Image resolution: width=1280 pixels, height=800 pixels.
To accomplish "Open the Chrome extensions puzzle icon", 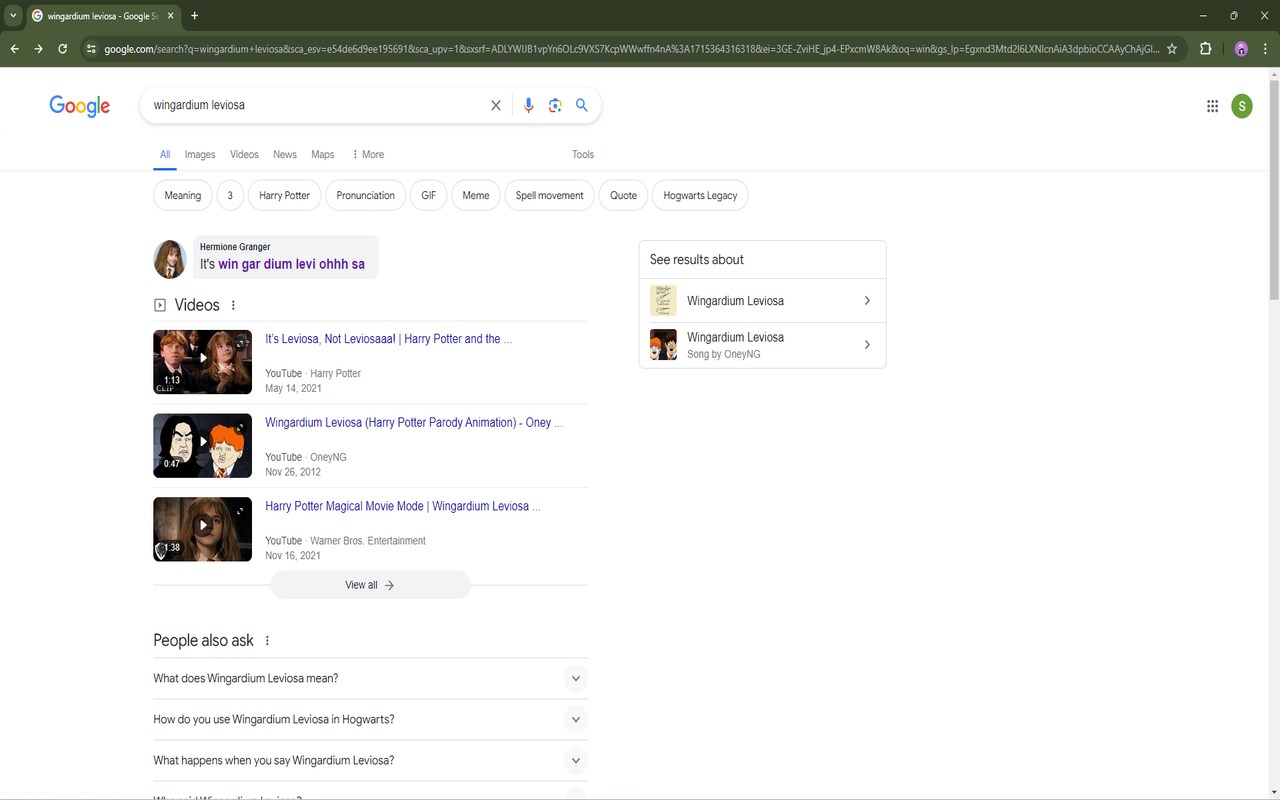I will 1205,48.
